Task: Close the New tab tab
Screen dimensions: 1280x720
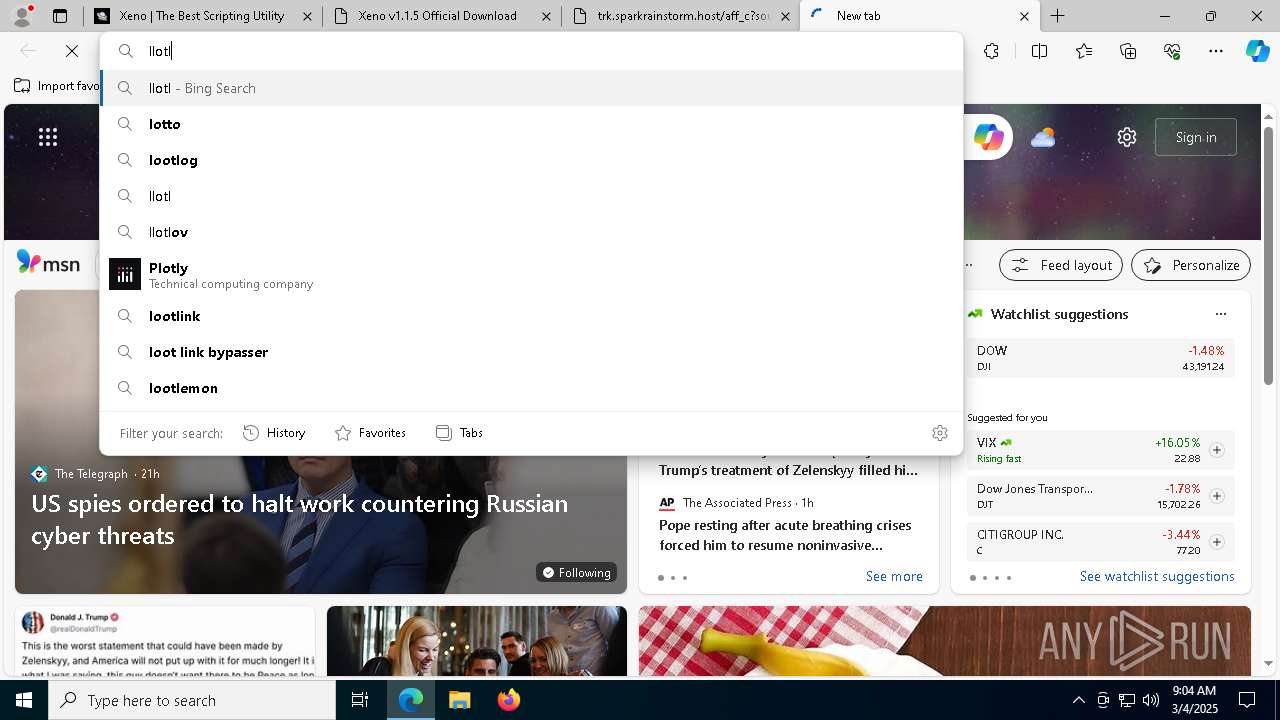Action: tap(1024, 16)
